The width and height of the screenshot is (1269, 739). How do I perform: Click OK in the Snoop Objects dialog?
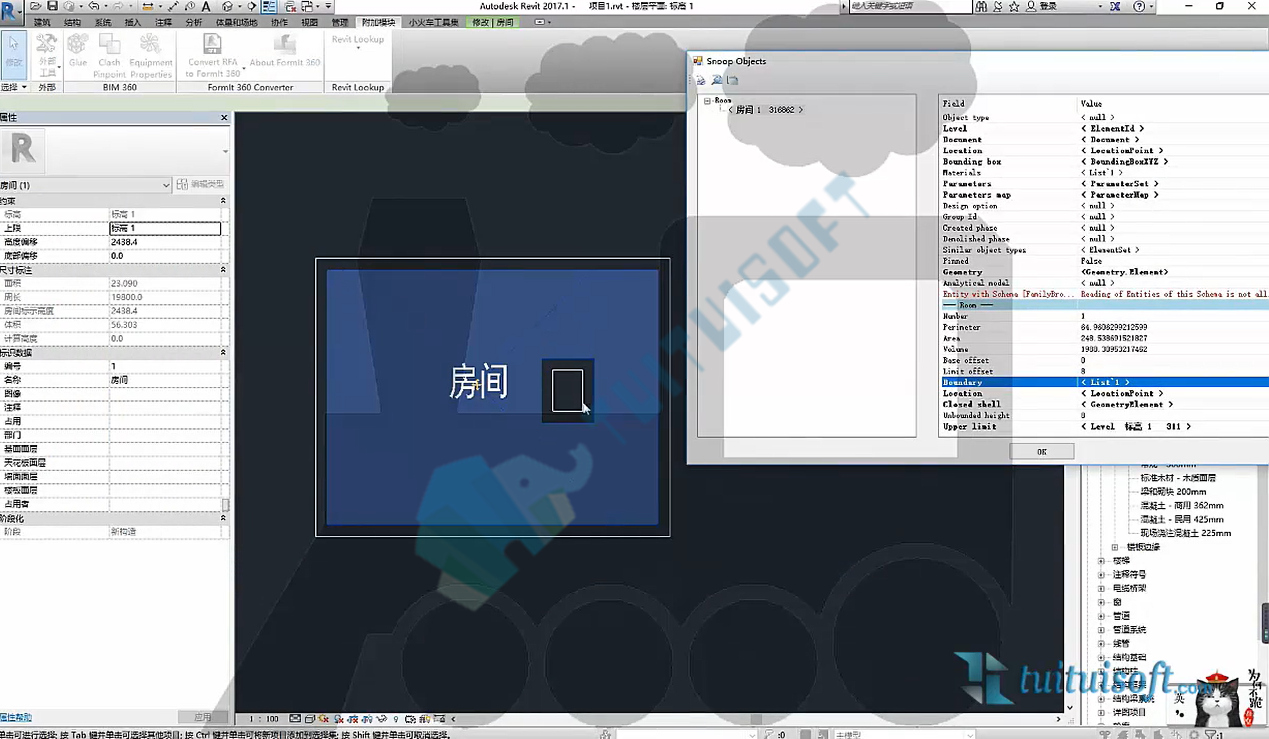[1041, 452]
